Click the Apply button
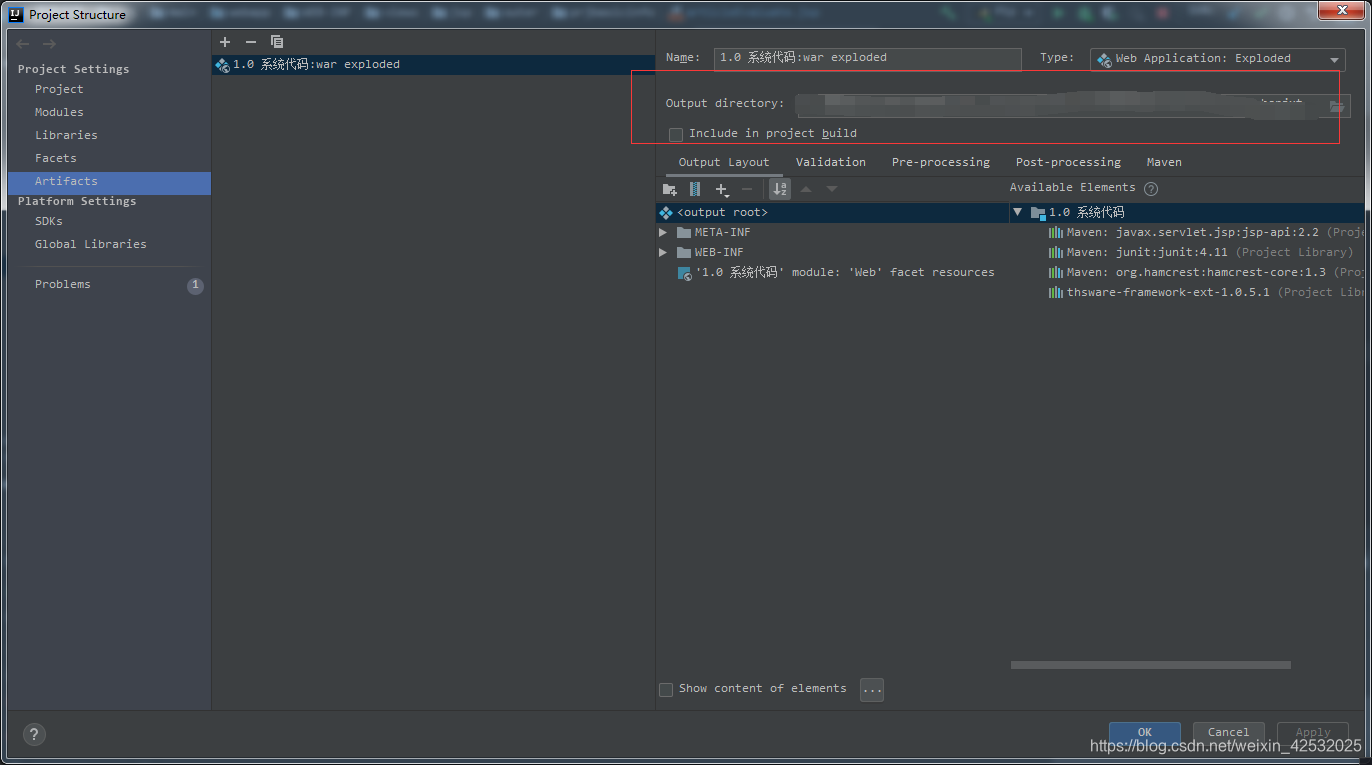Image resolution: width=1372 pixels, height=765 pixels. (1313, 732)
